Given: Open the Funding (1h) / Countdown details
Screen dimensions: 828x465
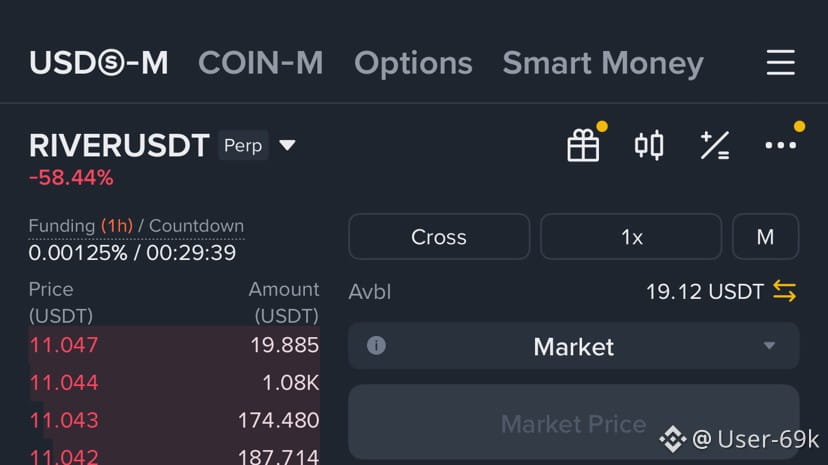Looking at the screenshot, I should tap(136, 227).
